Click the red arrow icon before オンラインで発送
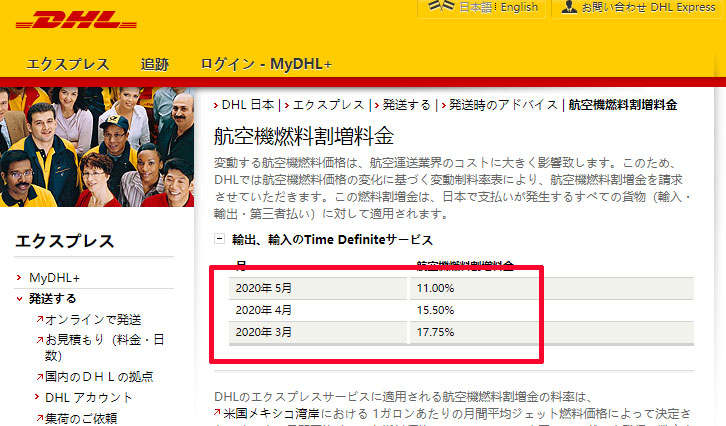726x426 pixels. (40, 319)
